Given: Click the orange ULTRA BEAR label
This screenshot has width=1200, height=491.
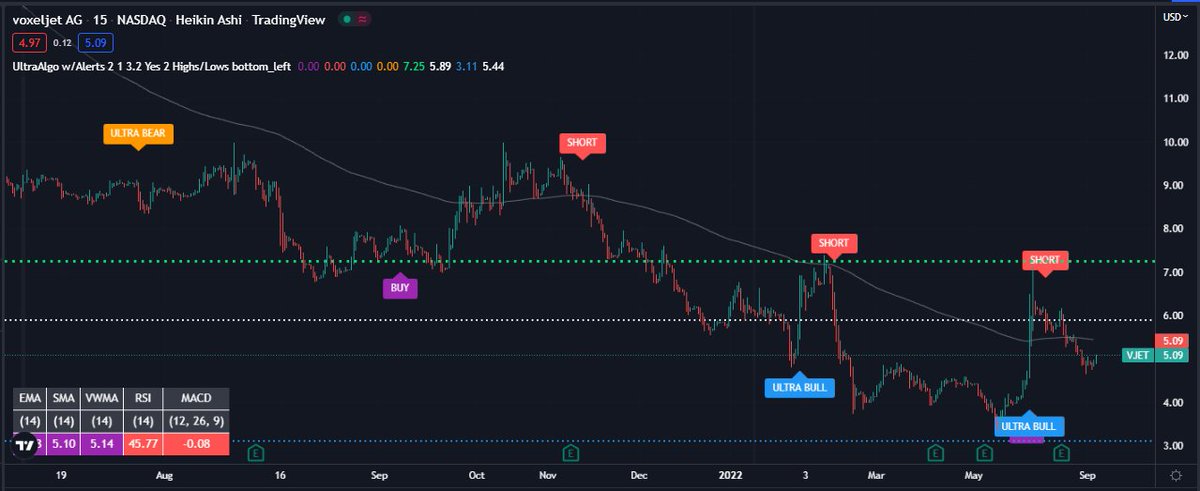Looking at the screenshot, I should click(x=138, y=132).
